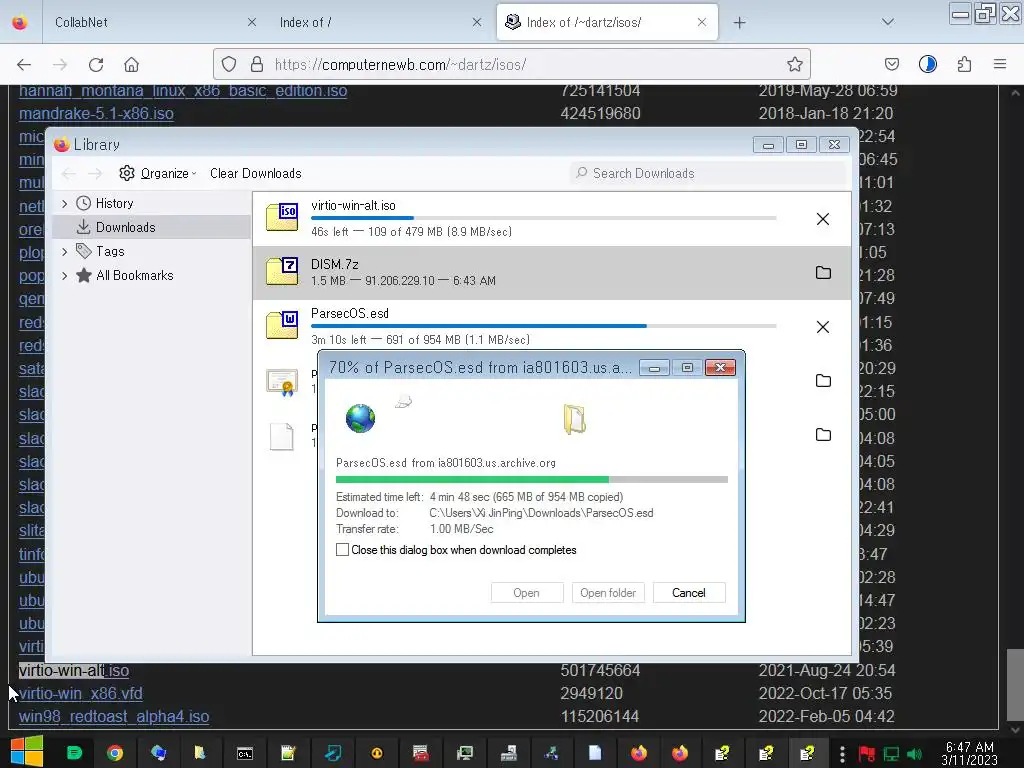This screenshot has height=768, width=1024.
Task: Bookmark this page with the star
Action: [x=794, y=64]
